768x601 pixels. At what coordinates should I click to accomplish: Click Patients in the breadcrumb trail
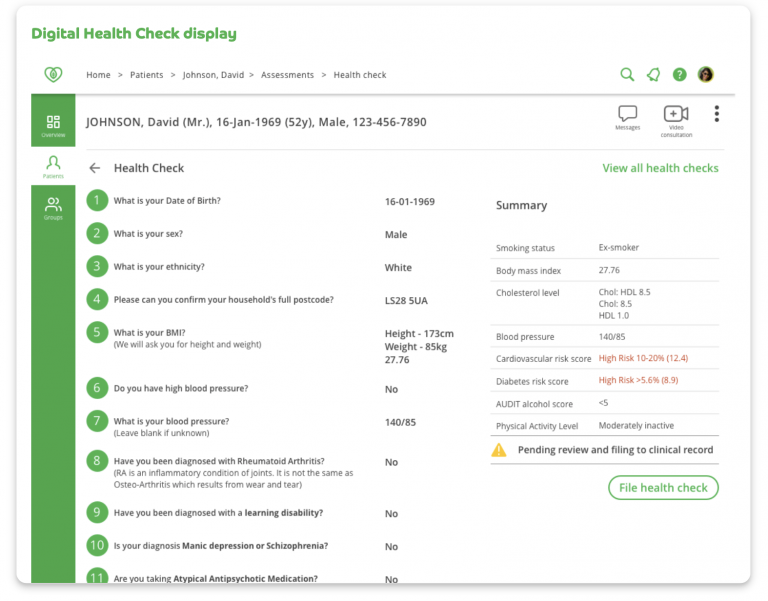pos(147,75)
